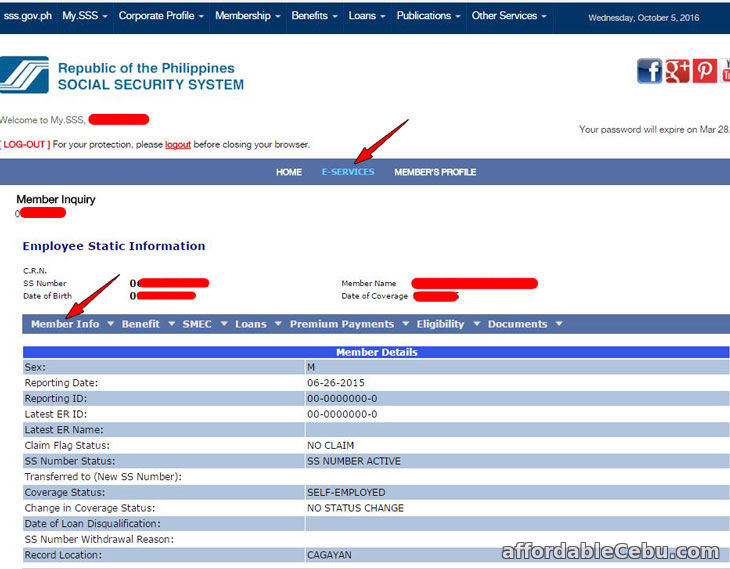
Task: Click the Employee Static Information heading
Action: click(x=114, y=246)
